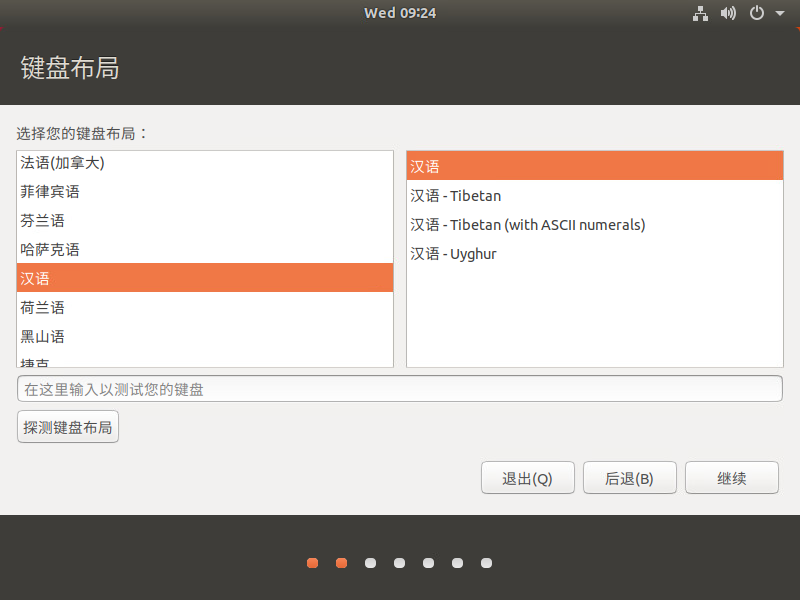Choose 黑山语 from the layout list

point(205,337)
